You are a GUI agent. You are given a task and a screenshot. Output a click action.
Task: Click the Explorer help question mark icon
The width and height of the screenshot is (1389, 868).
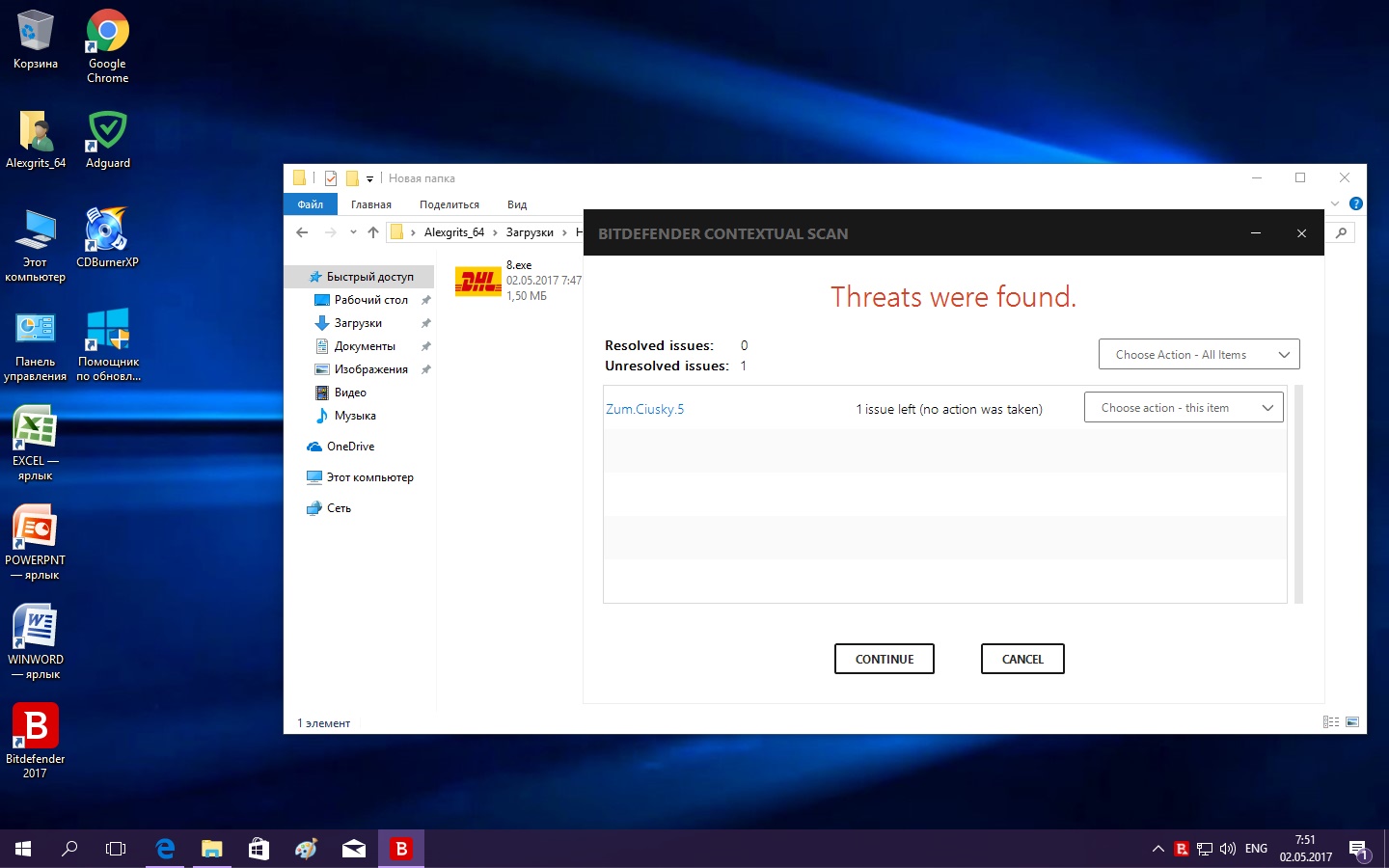click(1355, 203)
